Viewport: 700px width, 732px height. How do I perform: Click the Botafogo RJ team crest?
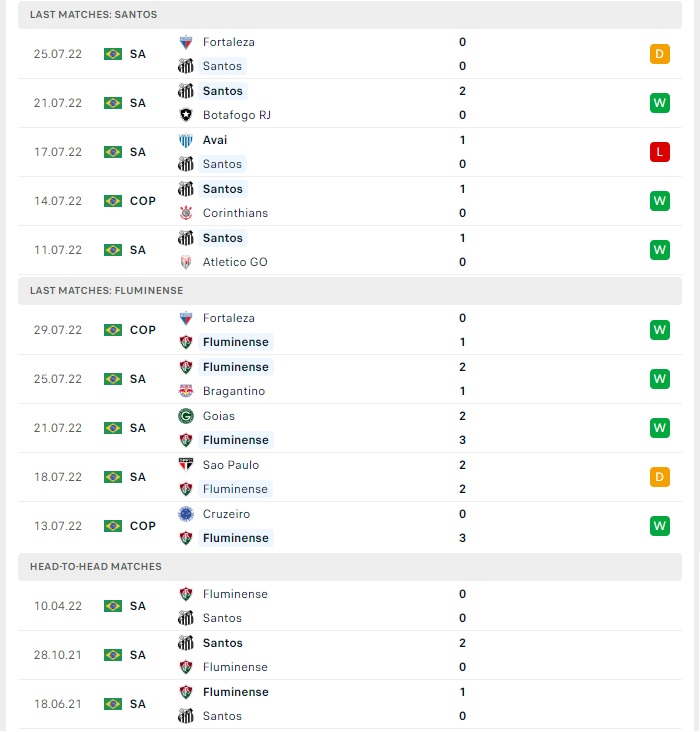pyautogui.click(x=186, y=115)
